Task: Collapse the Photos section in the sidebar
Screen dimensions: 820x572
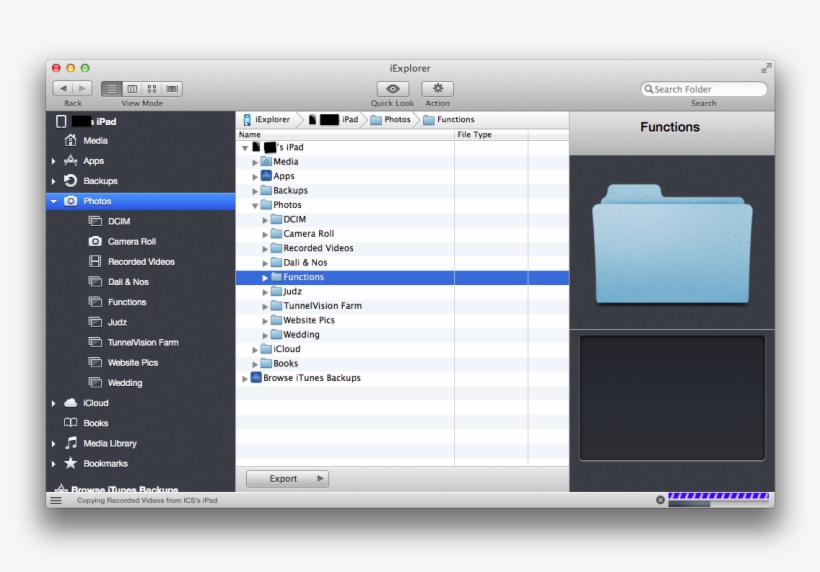Action: coord(54,201)
